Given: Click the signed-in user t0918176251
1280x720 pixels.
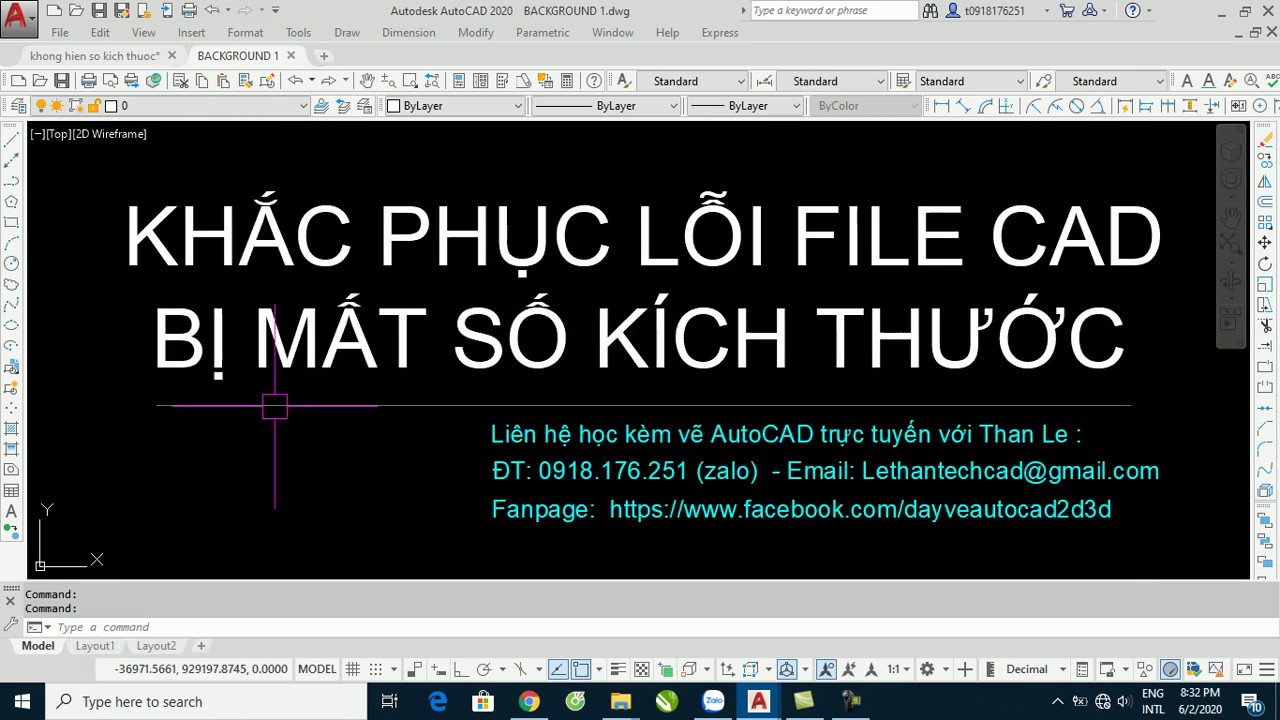Looking at the screenshot, I should click(996, 11).
